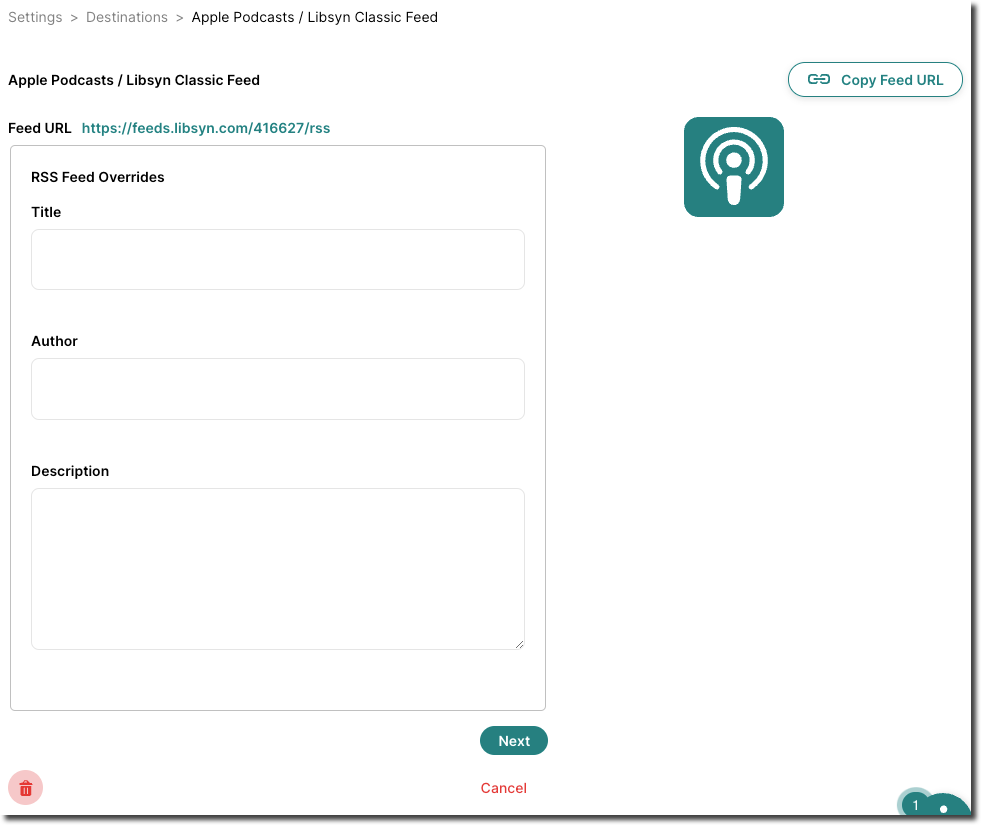This screenshot has height=825, width=981.
Task: Select the Apple Podcasts / Libsyn Classic Feed breadcrumb
Action: [x=313, y=16]
